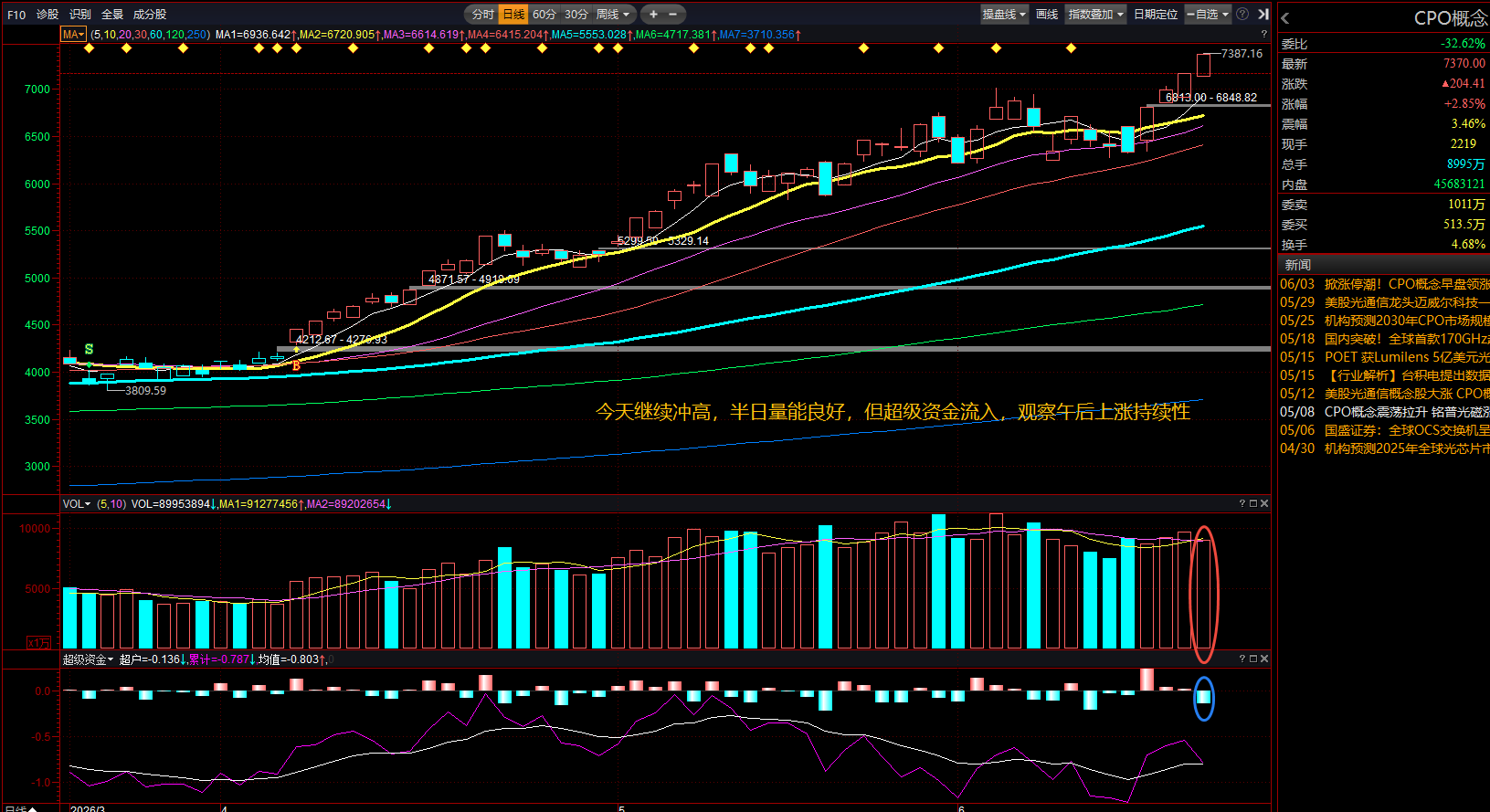Open the 成分股 menu
Viewport: 1490px width, 812px height.
point(150,14)
